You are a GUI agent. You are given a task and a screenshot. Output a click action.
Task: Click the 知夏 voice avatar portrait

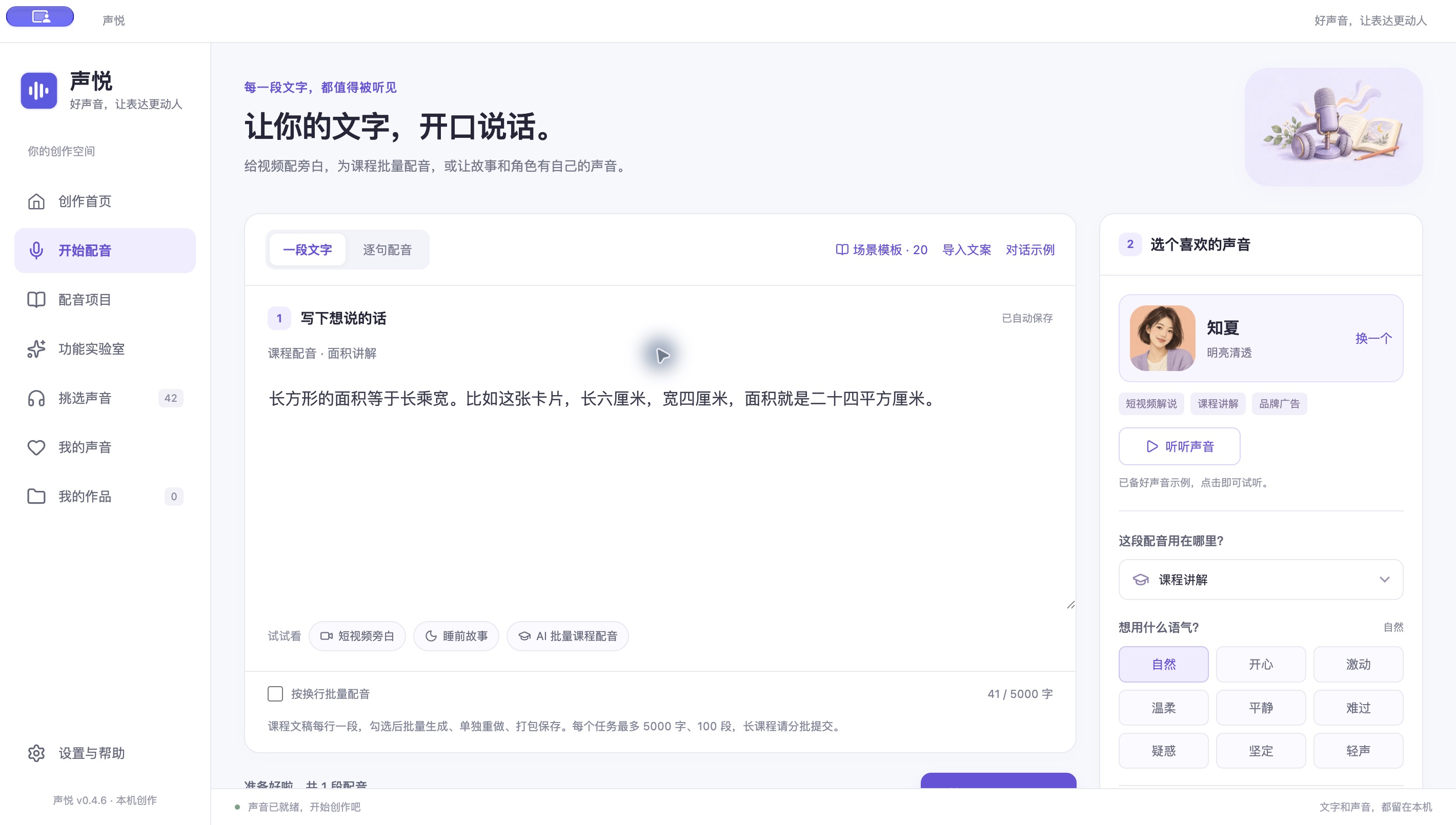pyautogui.click(x=1162, y=338)
